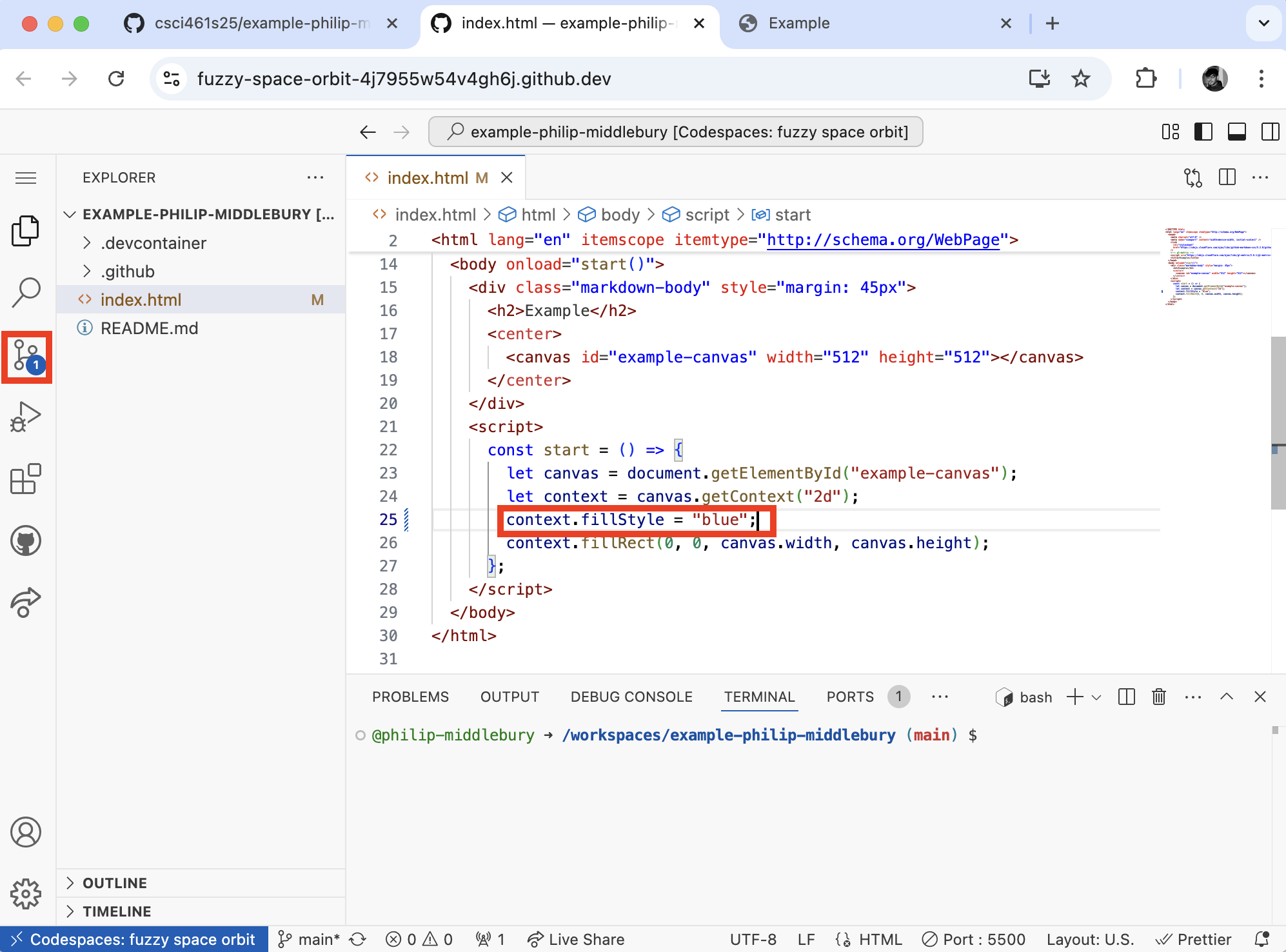Open the Extensions view
1286x952 pixels.
26,479
